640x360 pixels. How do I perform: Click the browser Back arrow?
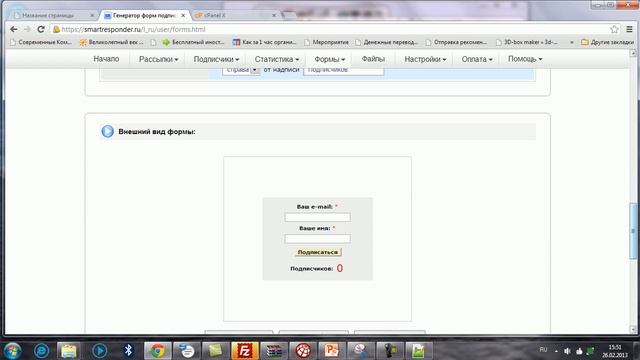[x=14, y=29]
